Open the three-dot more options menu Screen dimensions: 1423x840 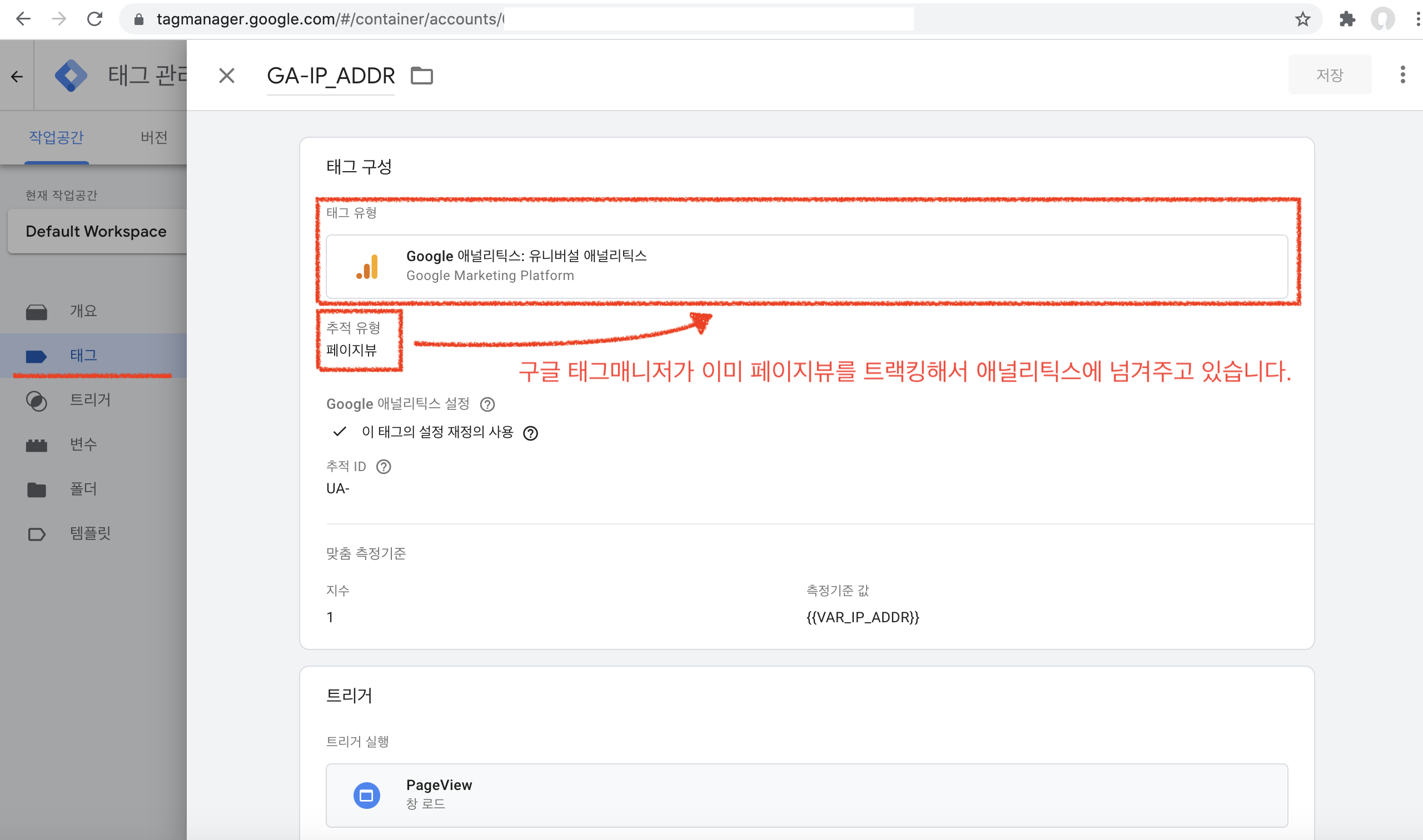tap(1402, 74)
